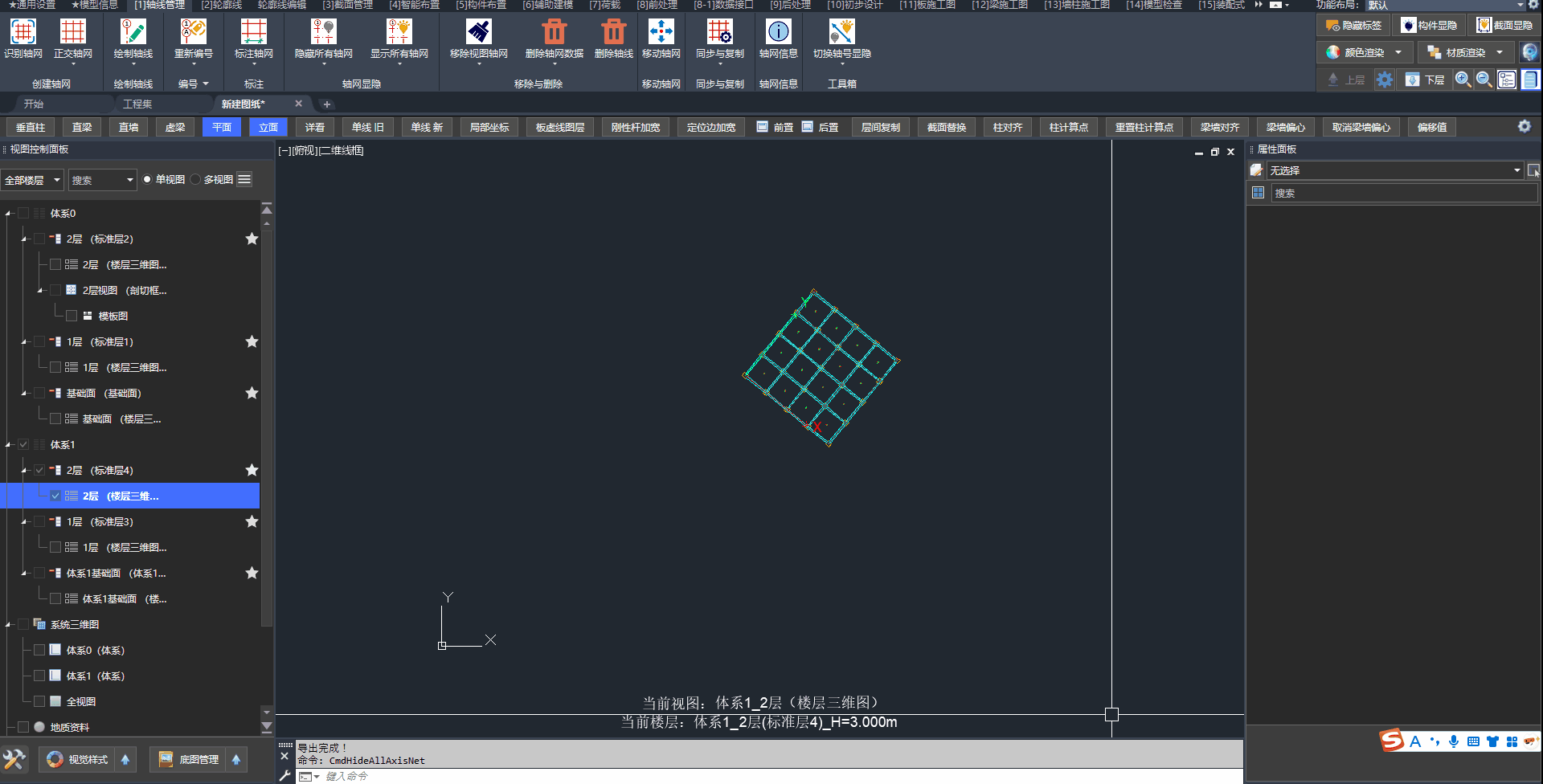Open the 无选择 property dropdown

click(1394, 170)
